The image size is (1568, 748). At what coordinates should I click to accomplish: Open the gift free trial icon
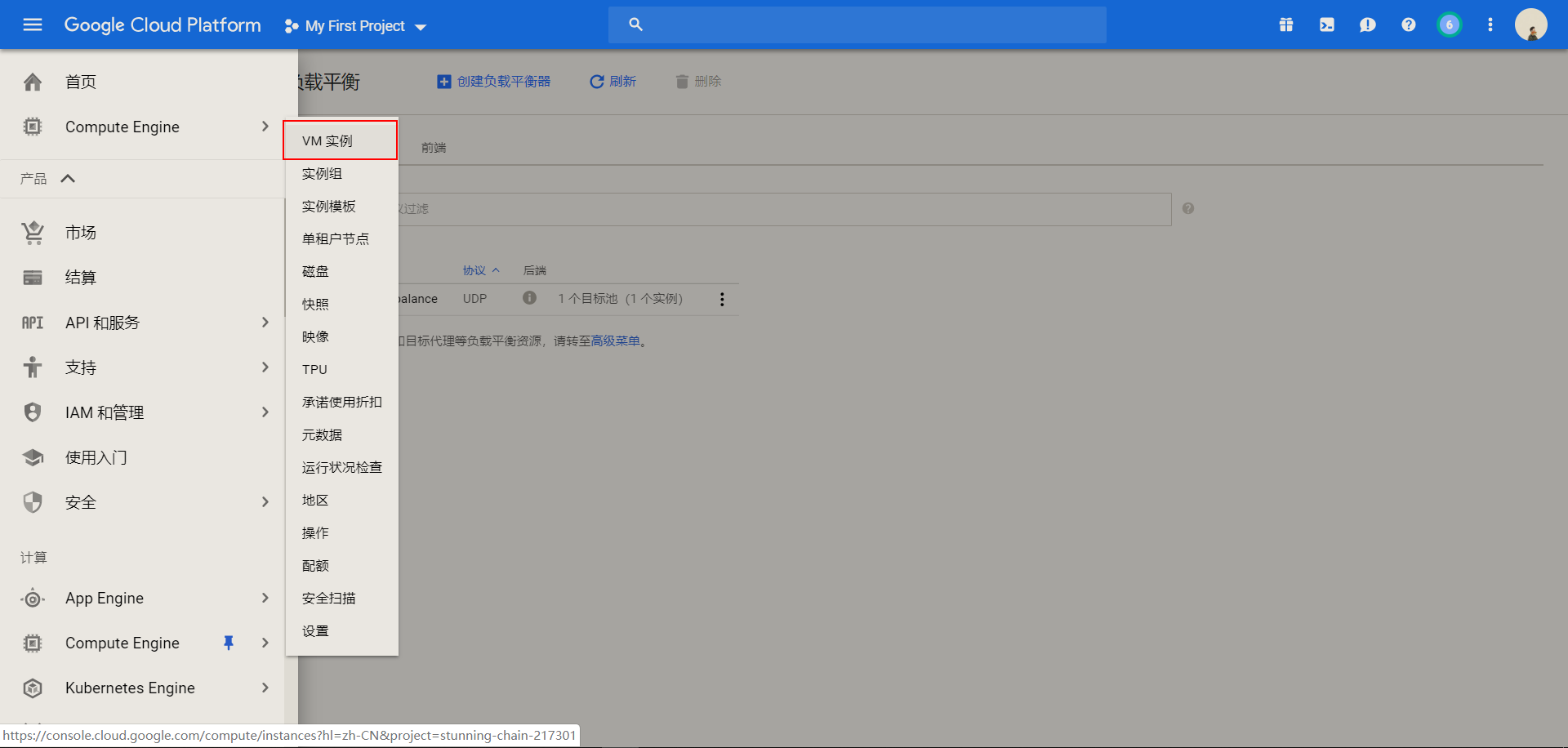1286,24
